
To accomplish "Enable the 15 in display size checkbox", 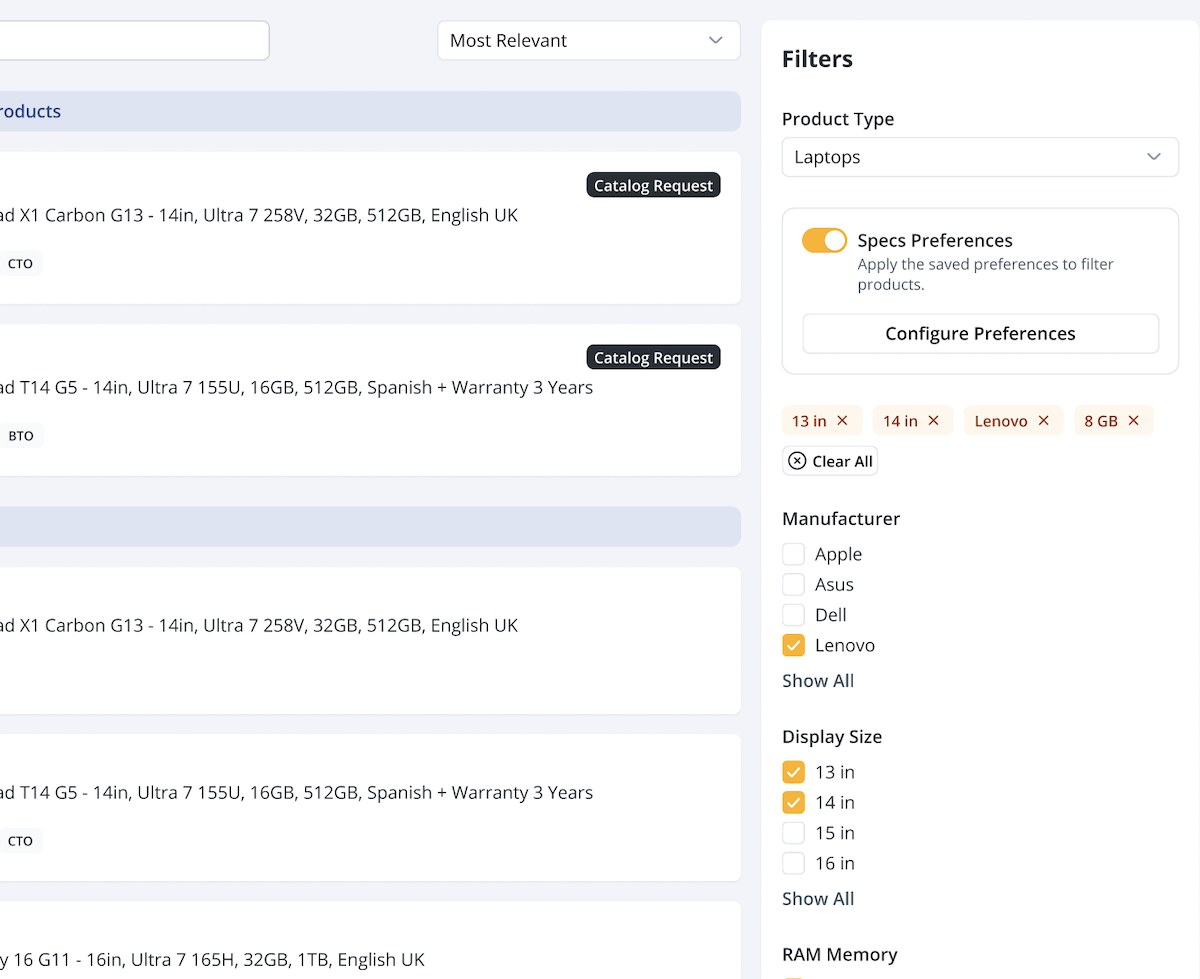I will 793,833.
